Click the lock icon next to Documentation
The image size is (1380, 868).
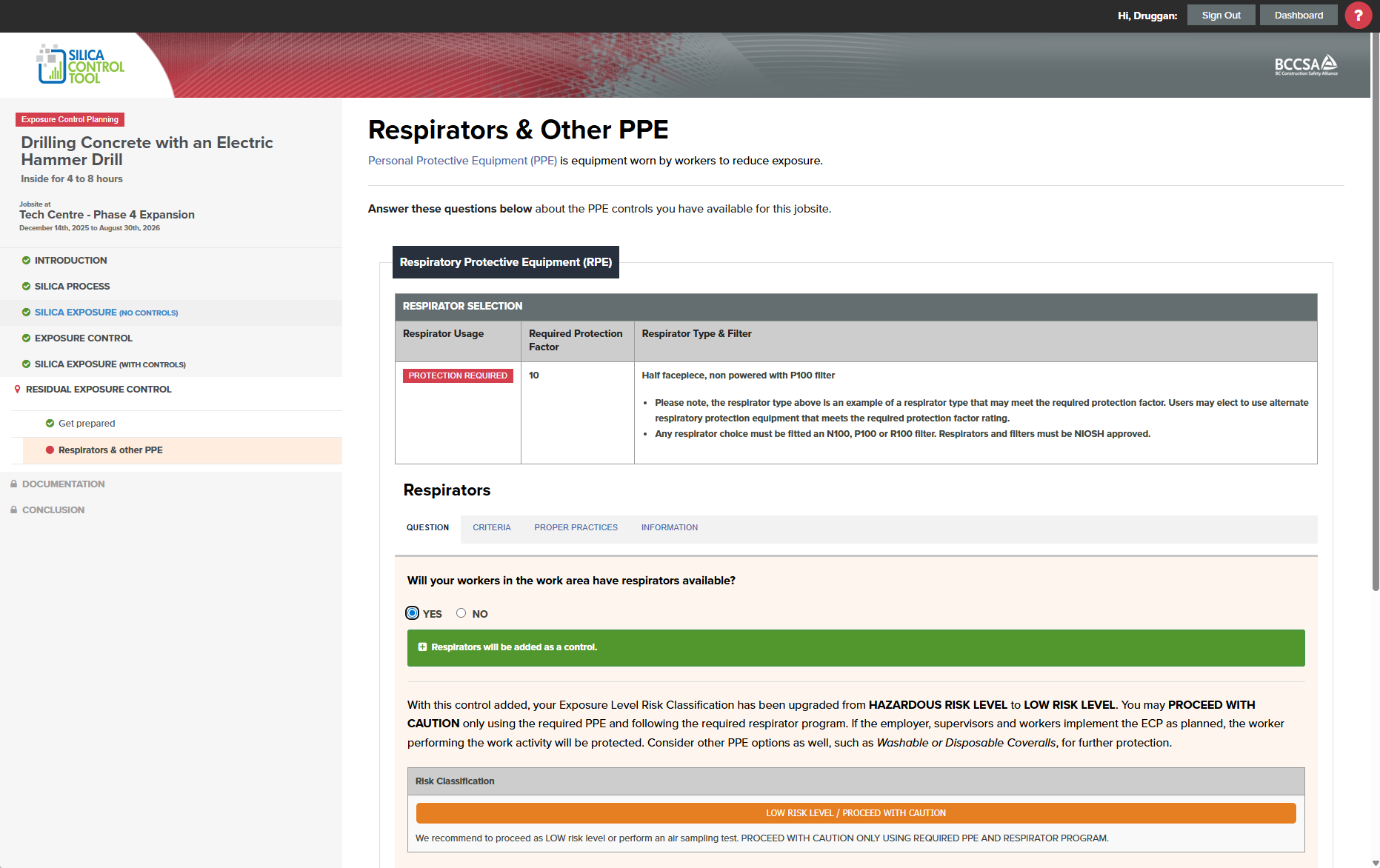tap(14, 484)
